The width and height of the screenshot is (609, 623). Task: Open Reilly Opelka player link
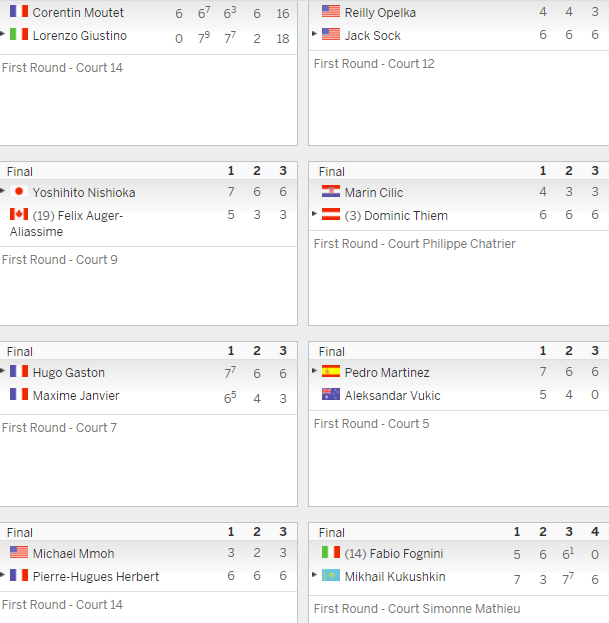pos(380,13)
